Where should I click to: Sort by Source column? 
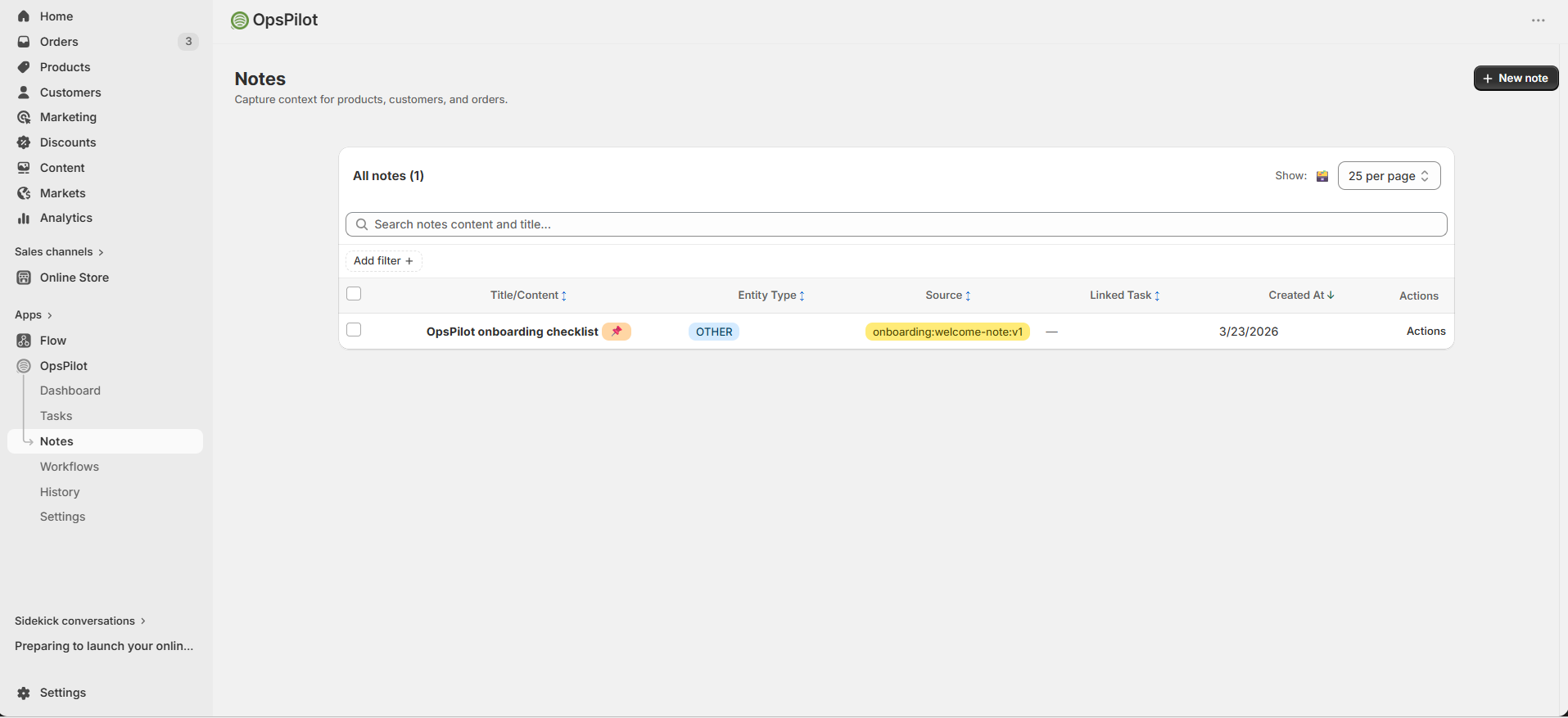coord(948,296)
